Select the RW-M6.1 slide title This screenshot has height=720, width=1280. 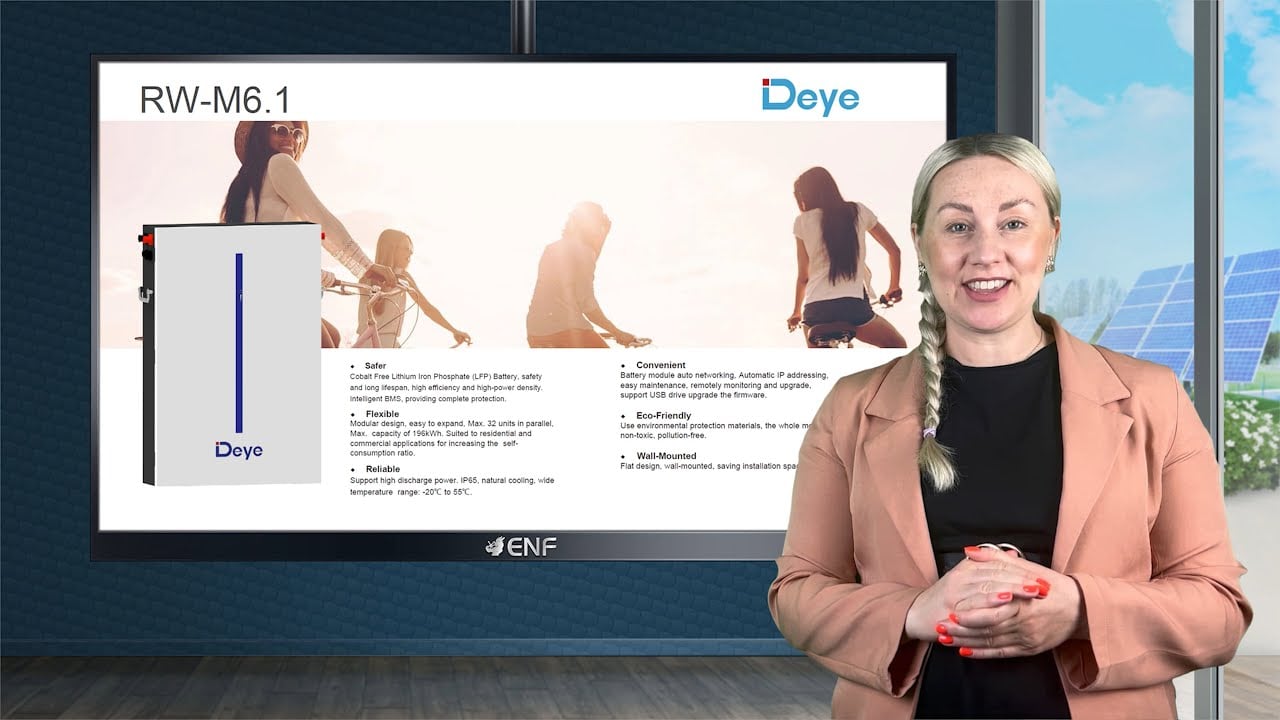point(215,100)
